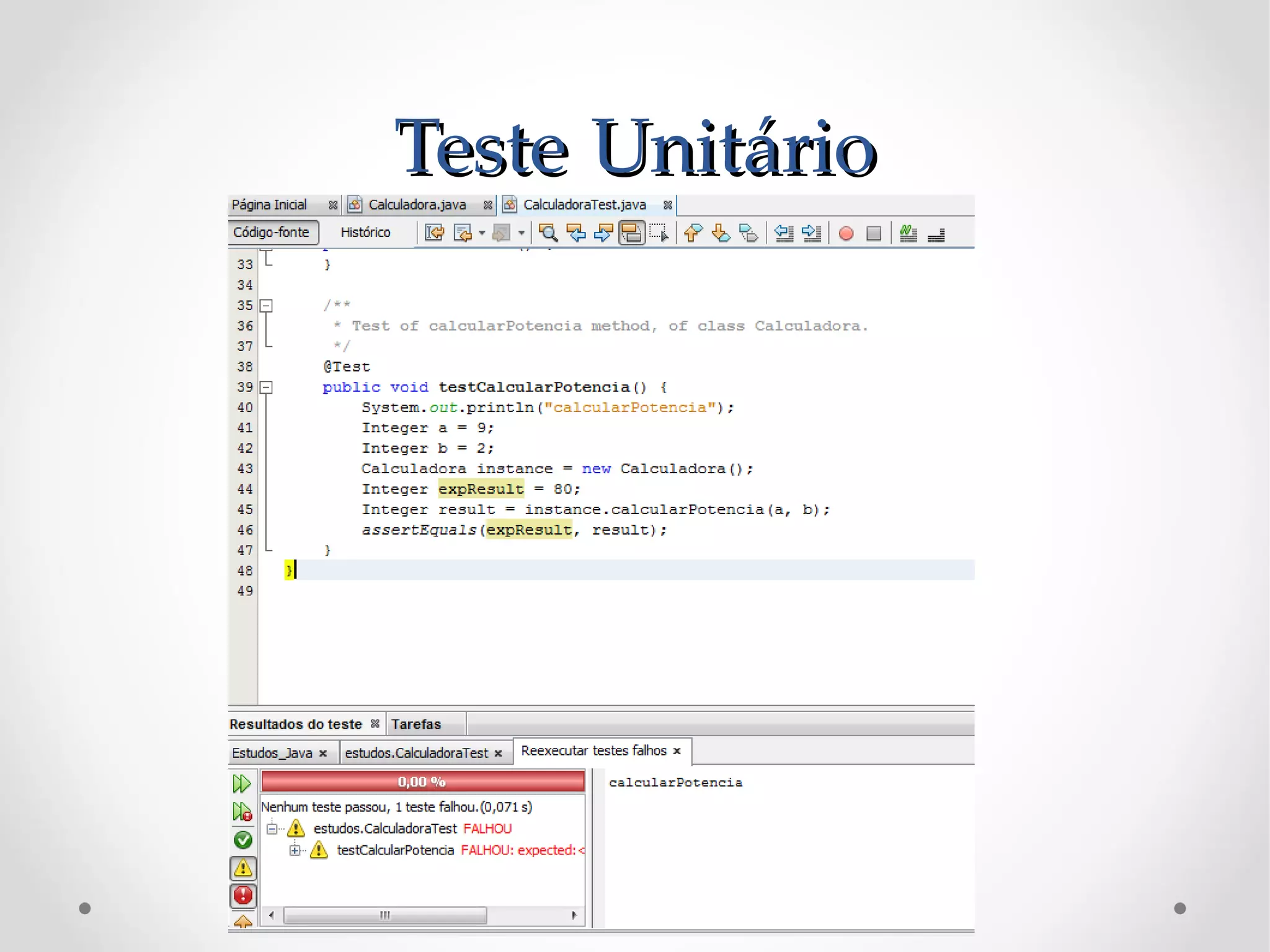Toggle Show Passed tests green check filter
The image size is (1270, 952).
[243, 840]
